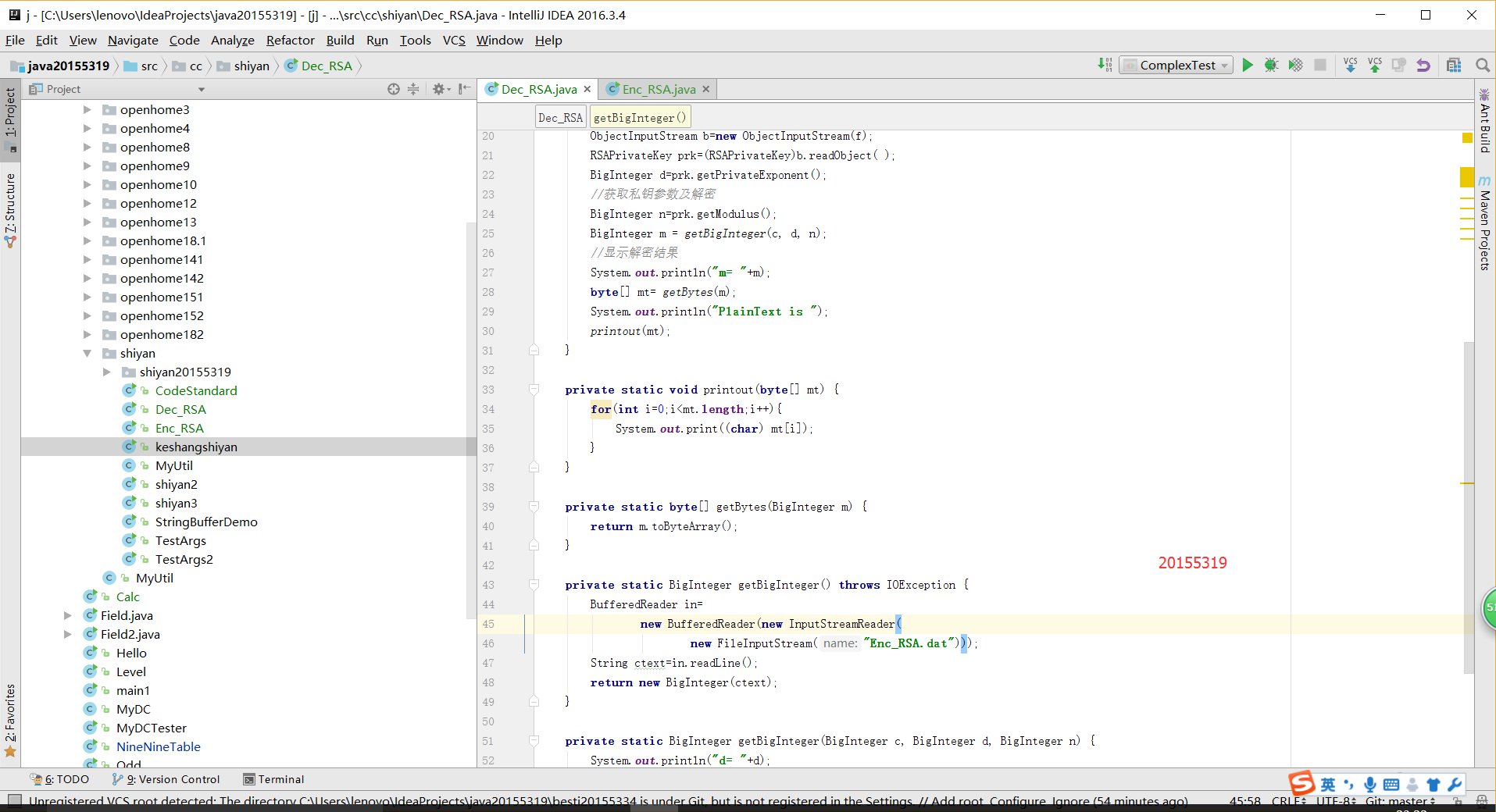This screenshot has width=1496, height=812.
Task: Click the Make Project build icon
Action: pos(1105,66)
